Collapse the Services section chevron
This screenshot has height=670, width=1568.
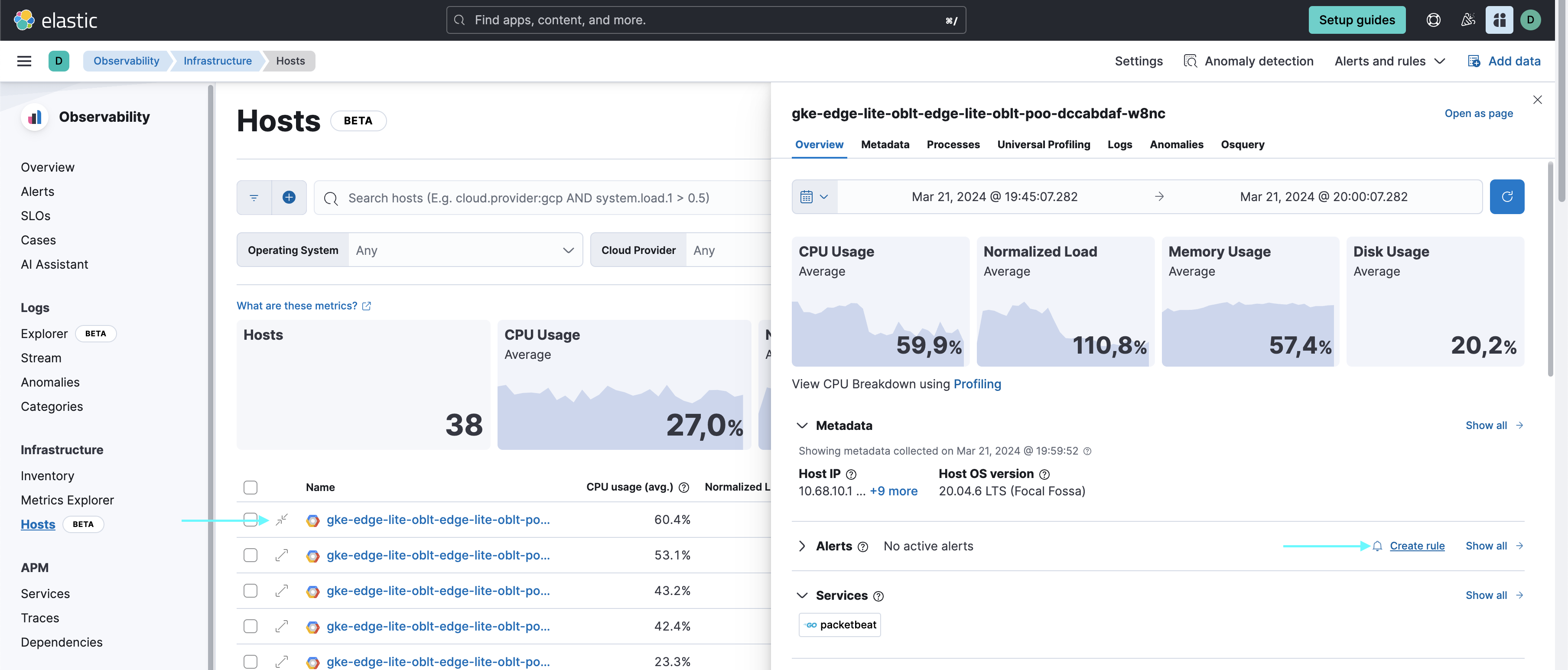coord(802,596)
